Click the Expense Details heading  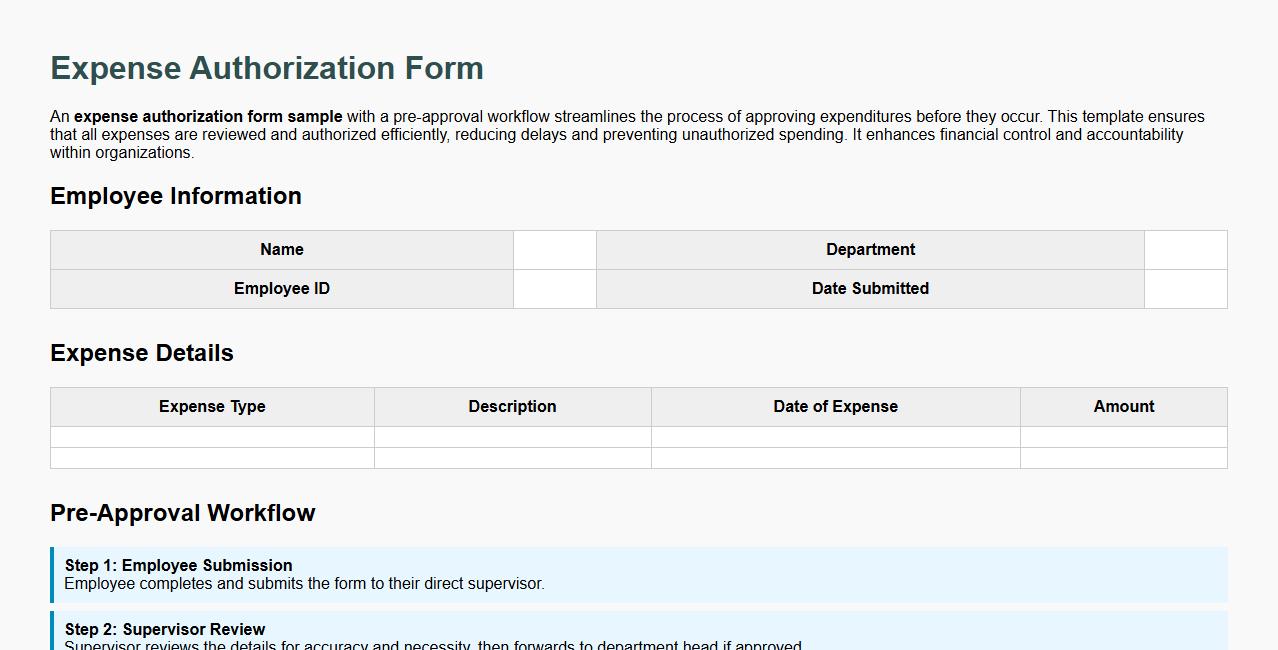click(142, 353)
